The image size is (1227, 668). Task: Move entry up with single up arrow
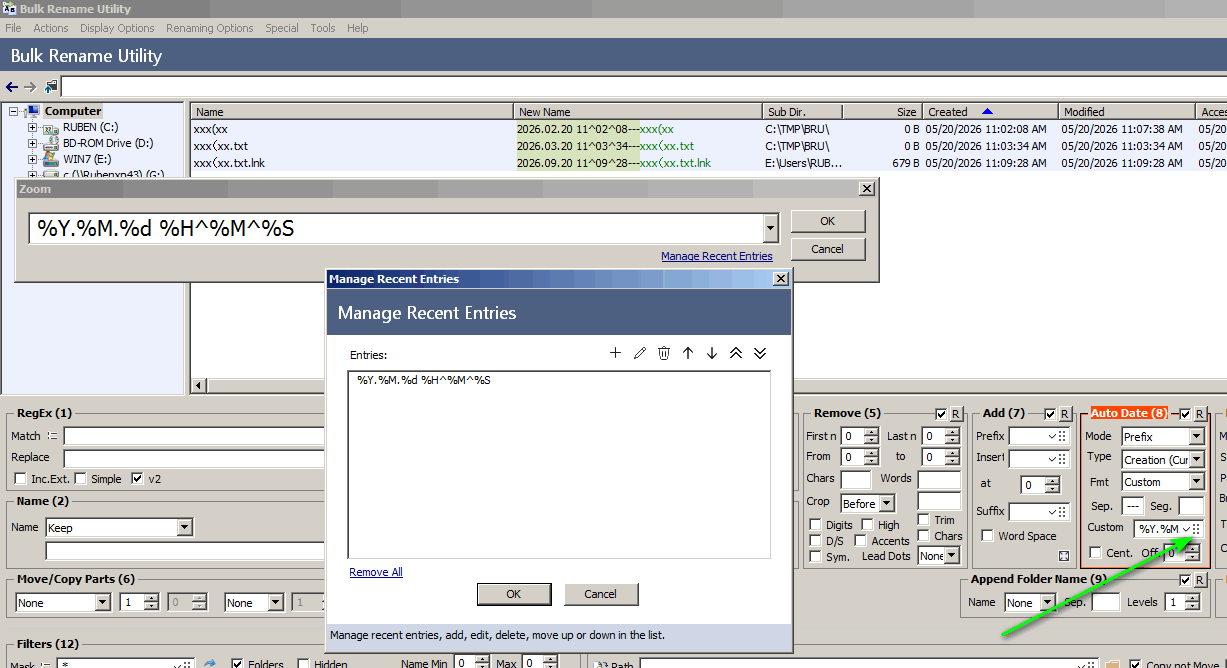[688, 353]
